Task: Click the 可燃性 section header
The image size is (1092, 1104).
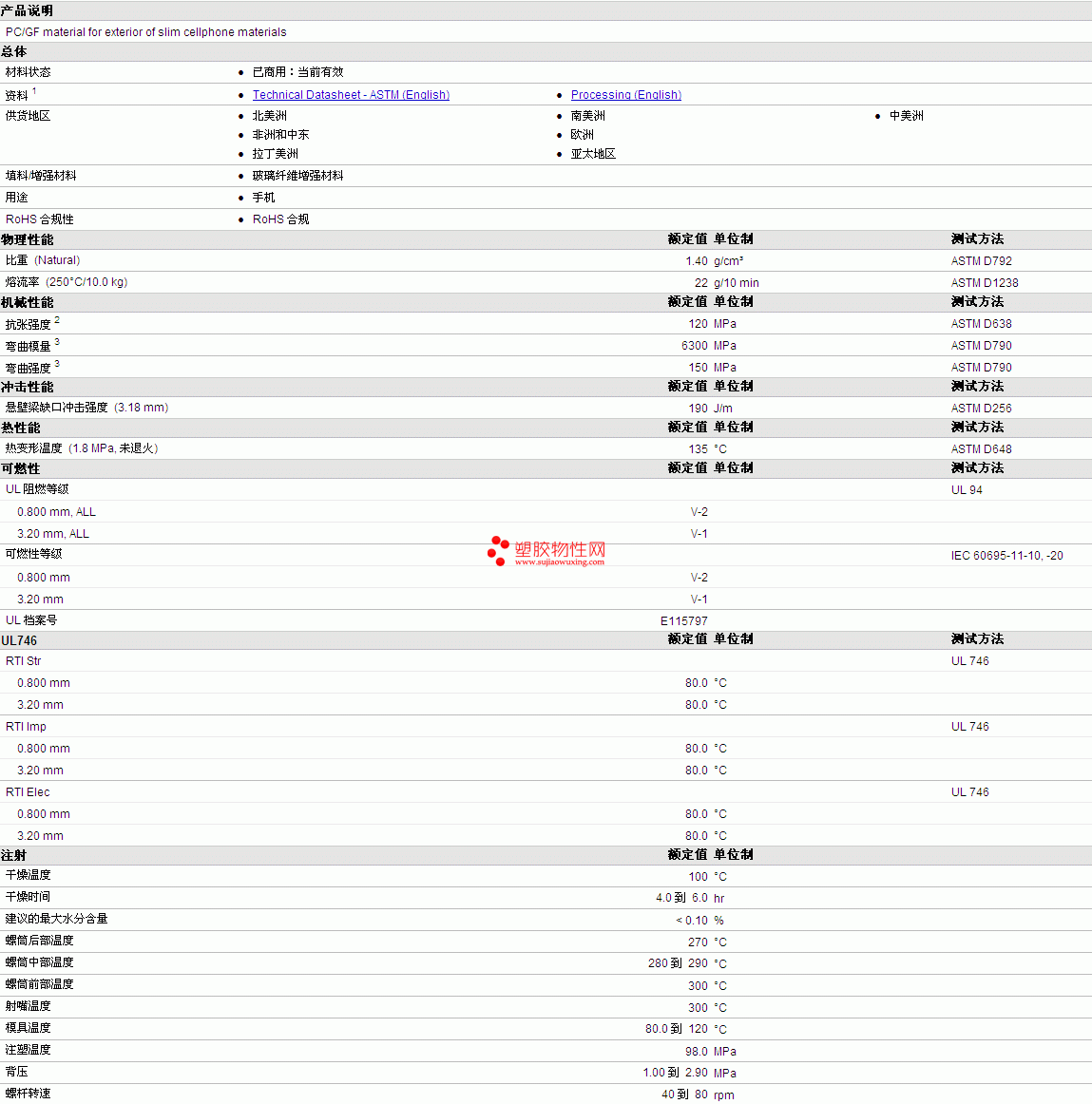Action: 21,468
